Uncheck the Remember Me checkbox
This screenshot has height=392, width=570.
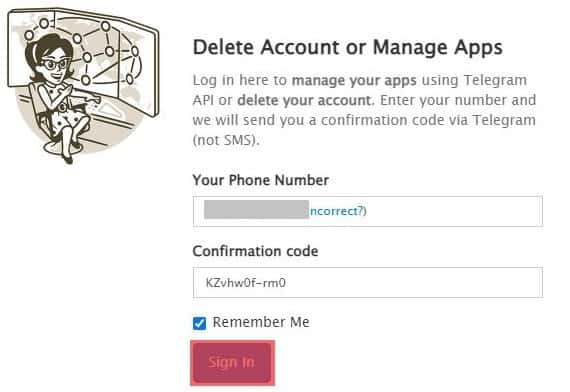pos(199,323)
